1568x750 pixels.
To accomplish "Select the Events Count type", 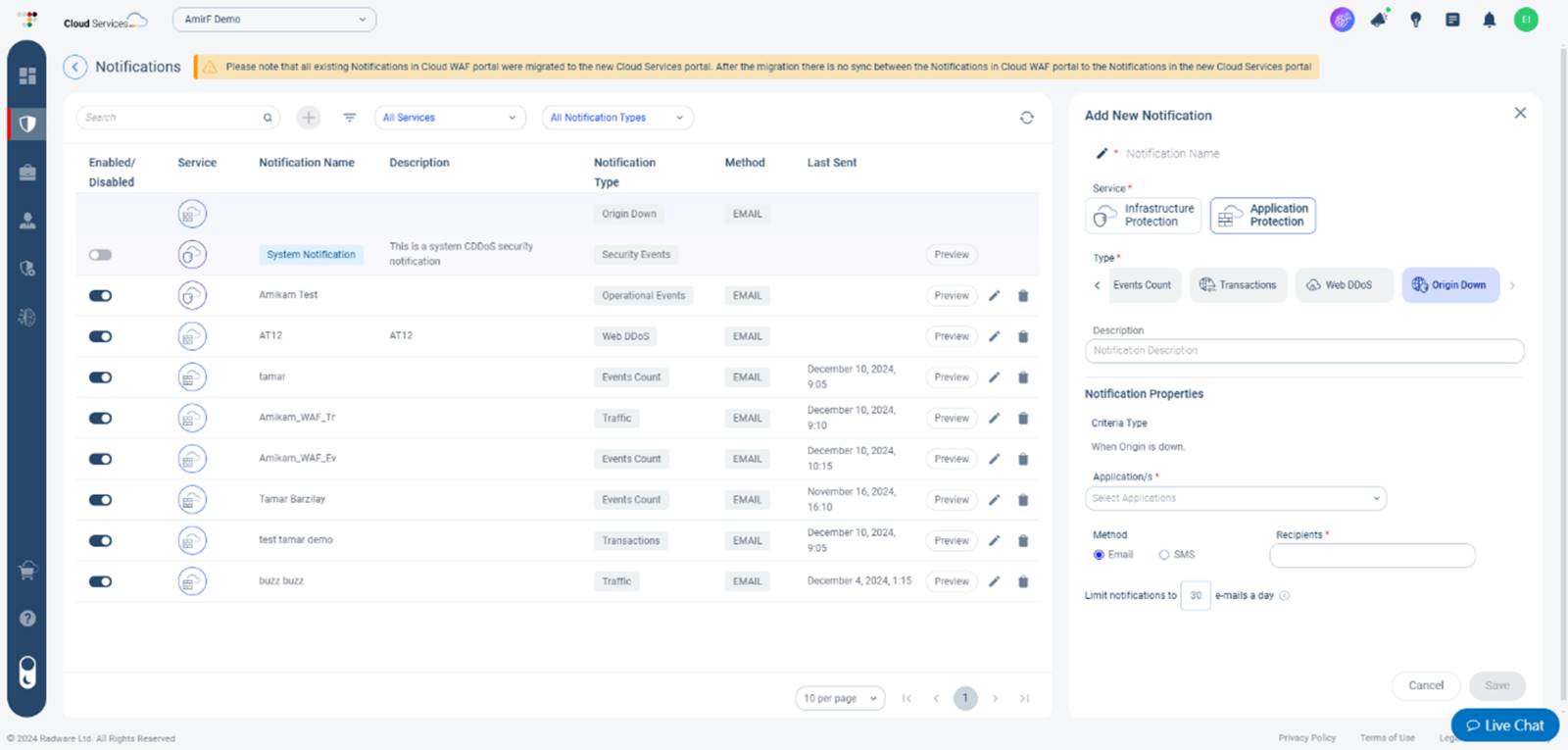I will tap(1143, 285).
